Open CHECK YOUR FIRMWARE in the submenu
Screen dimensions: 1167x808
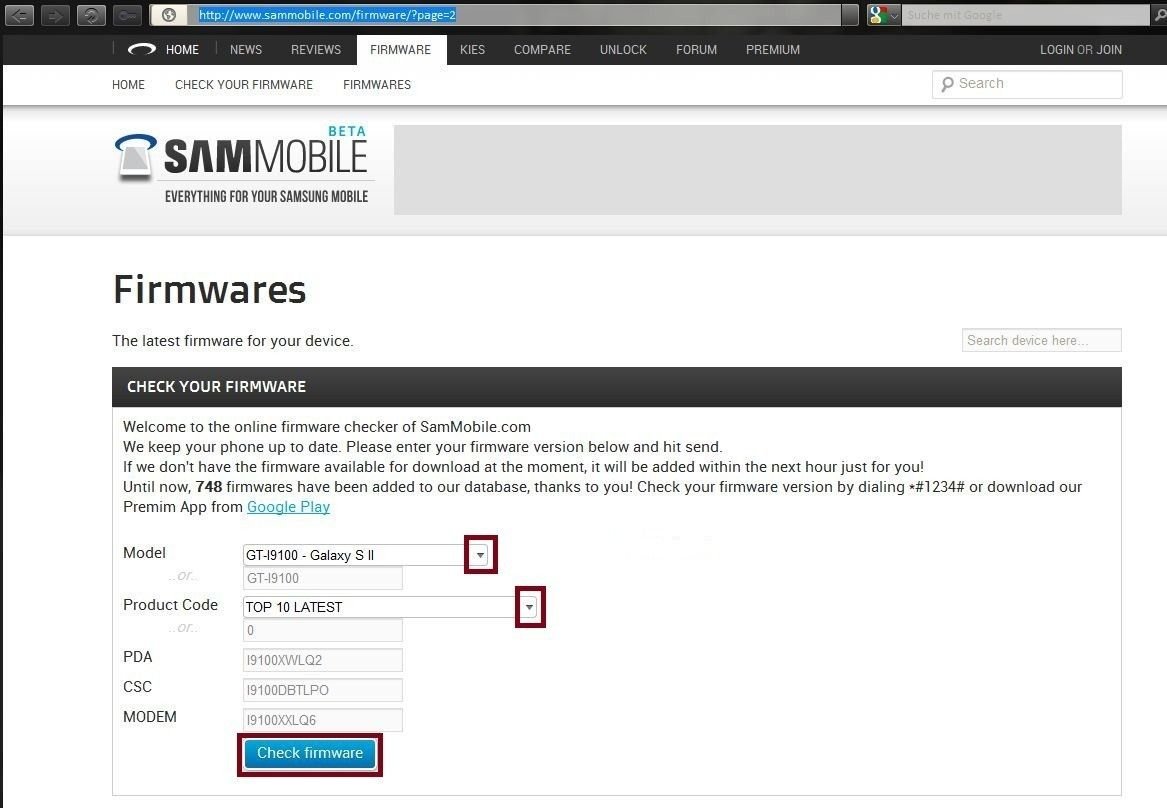point(244,85)
